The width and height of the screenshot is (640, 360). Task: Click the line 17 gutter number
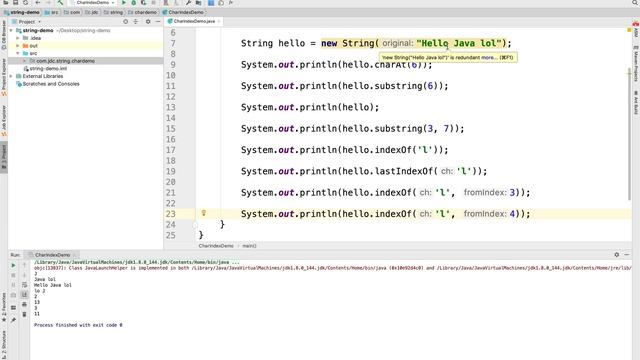pyautogui.click(x=171, y=150)
